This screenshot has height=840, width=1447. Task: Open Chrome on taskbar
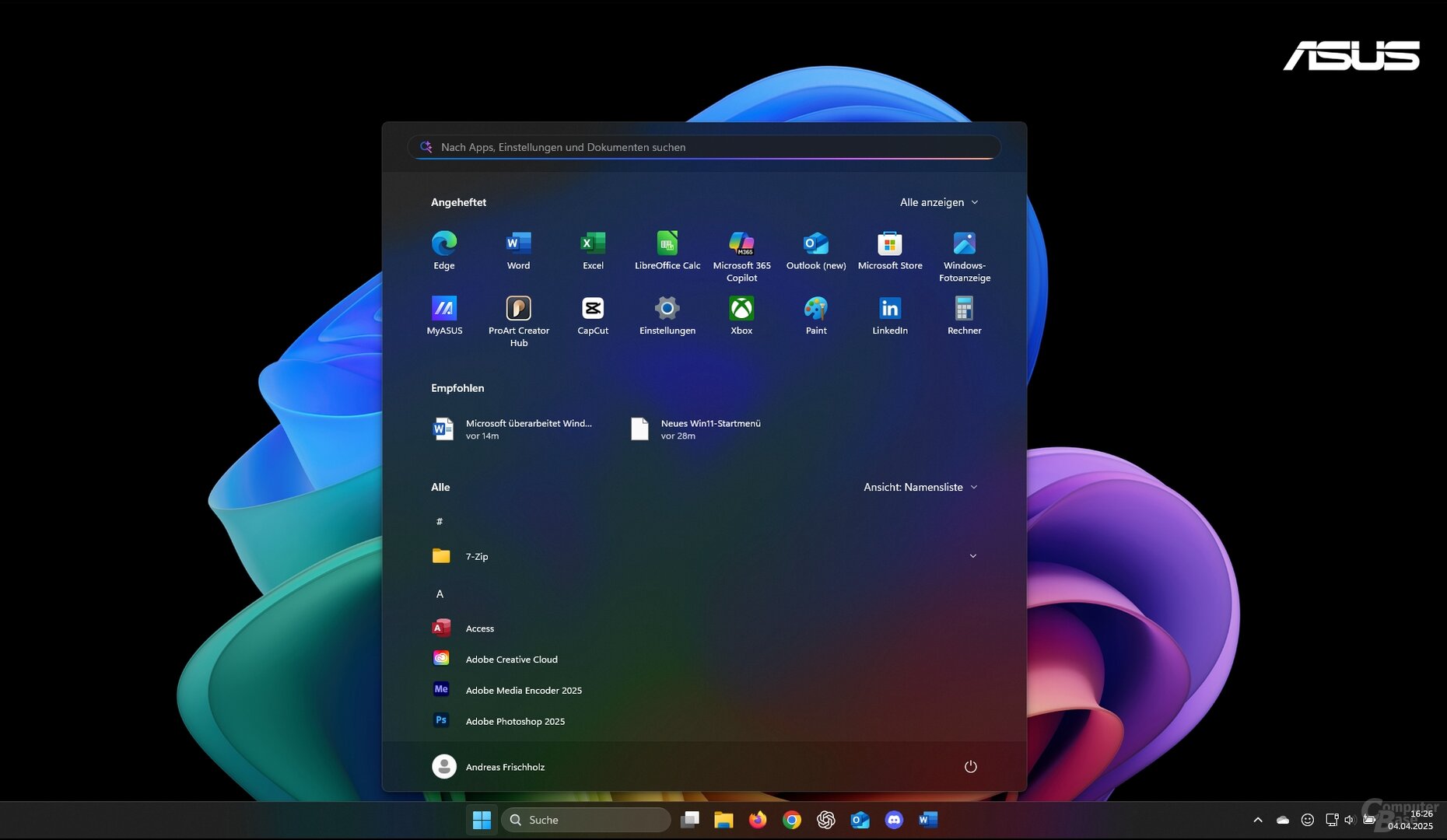click(x=792, y=820)
